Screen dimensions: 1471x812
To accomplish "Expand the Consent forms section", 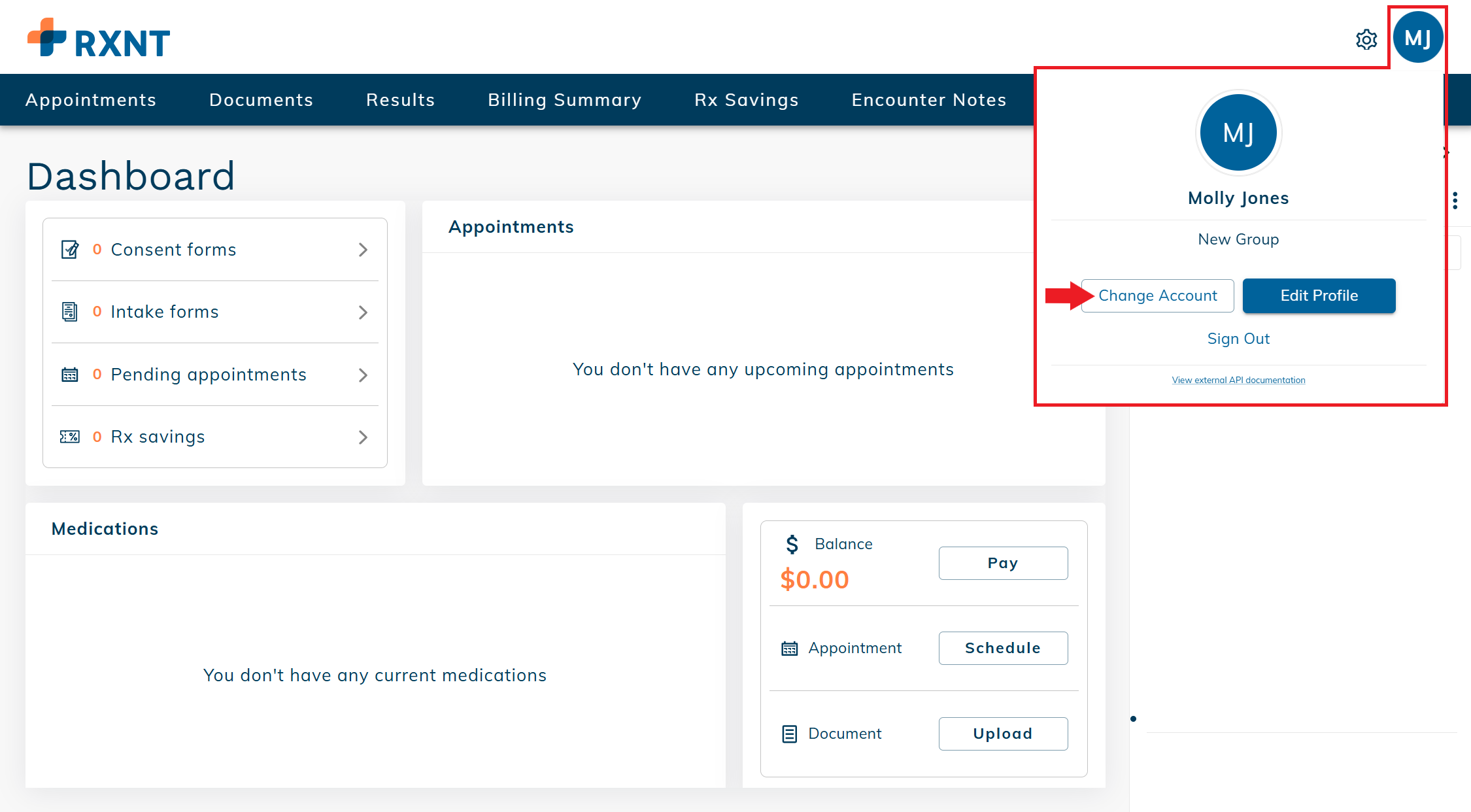I will (364, 249).
